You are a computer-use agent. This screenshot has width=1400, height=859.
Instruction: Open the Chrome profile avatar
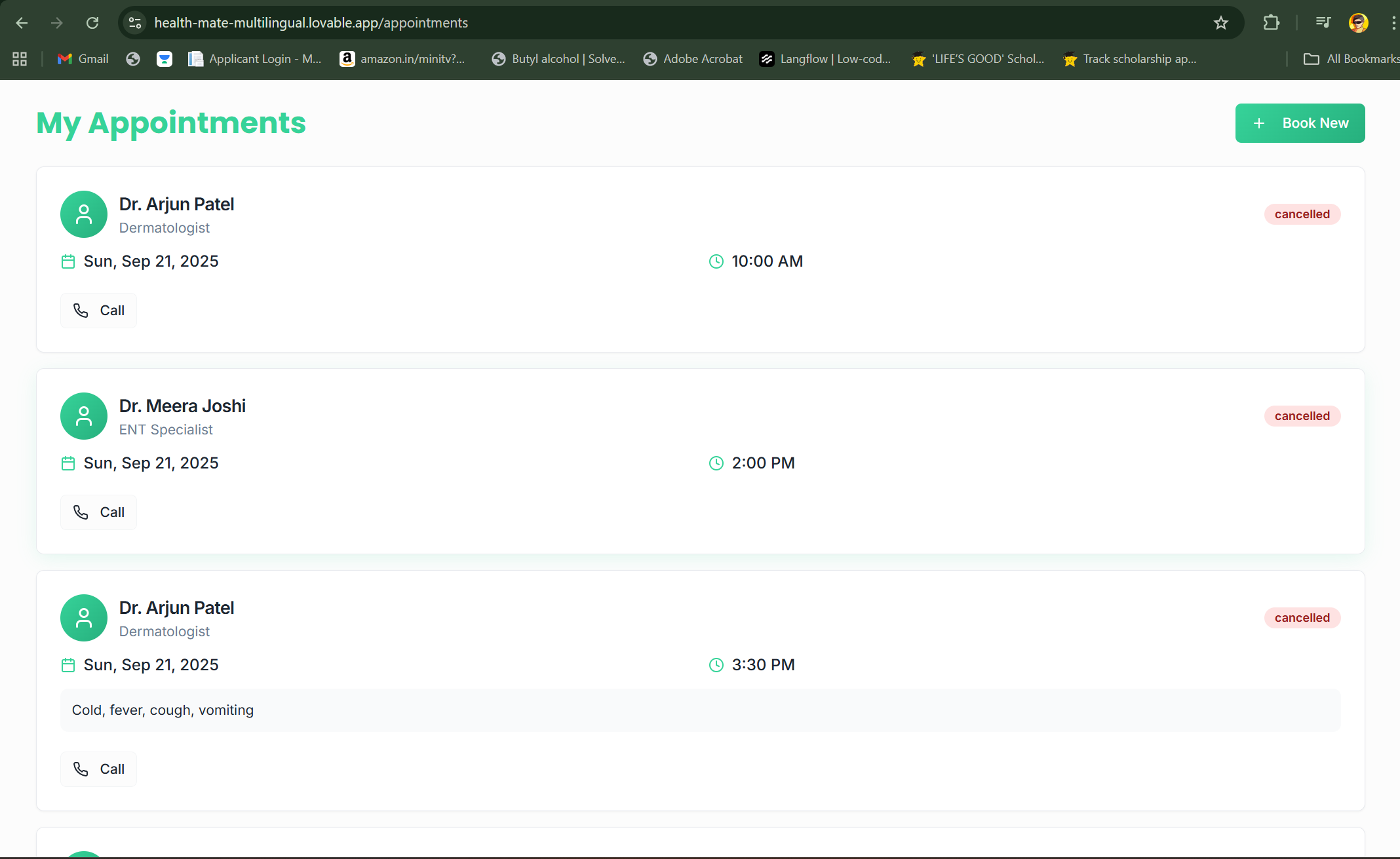(x=1358, y=23)
